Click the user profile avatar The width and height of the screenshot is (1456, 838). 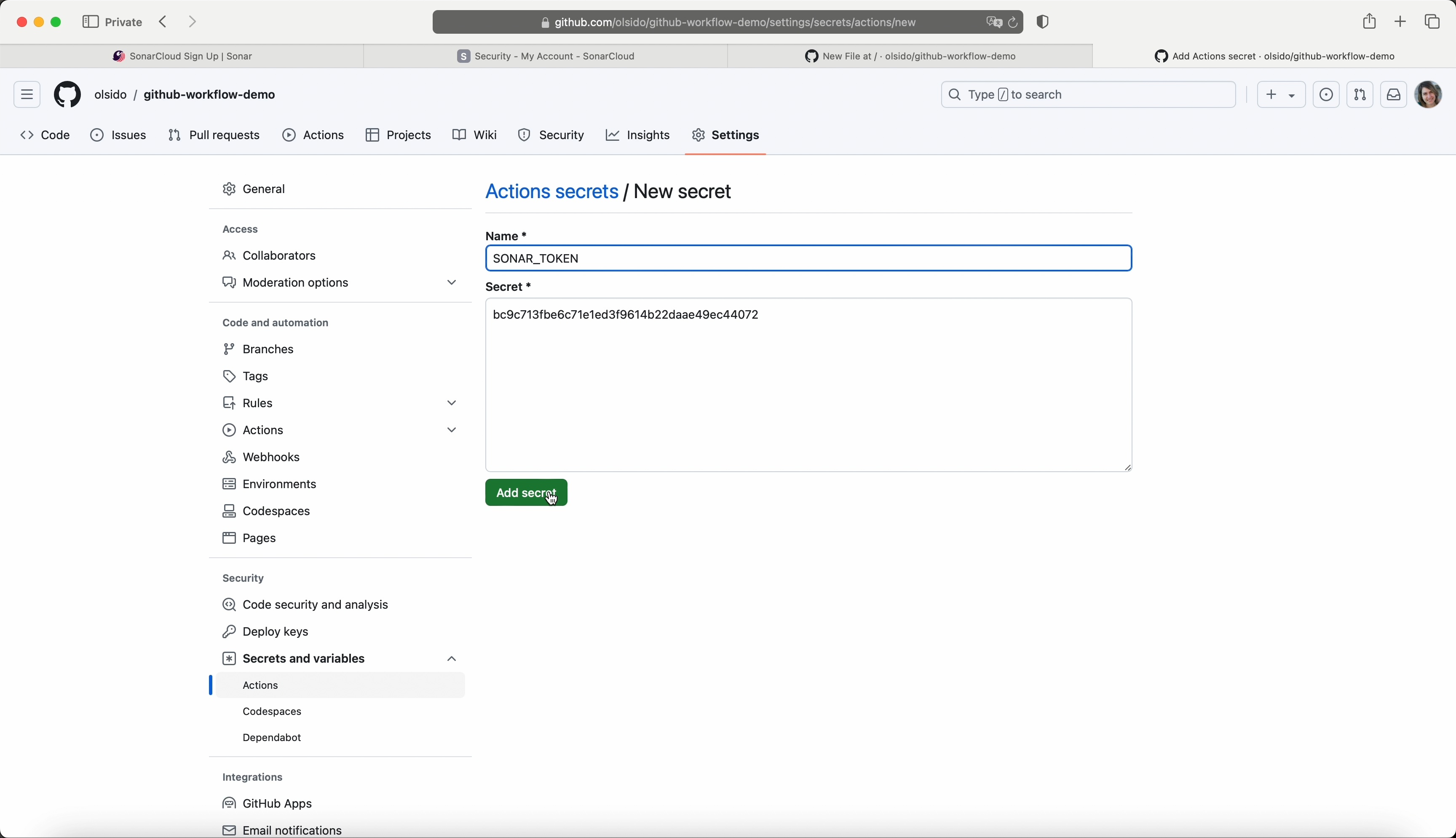(x=1429, y=95)
